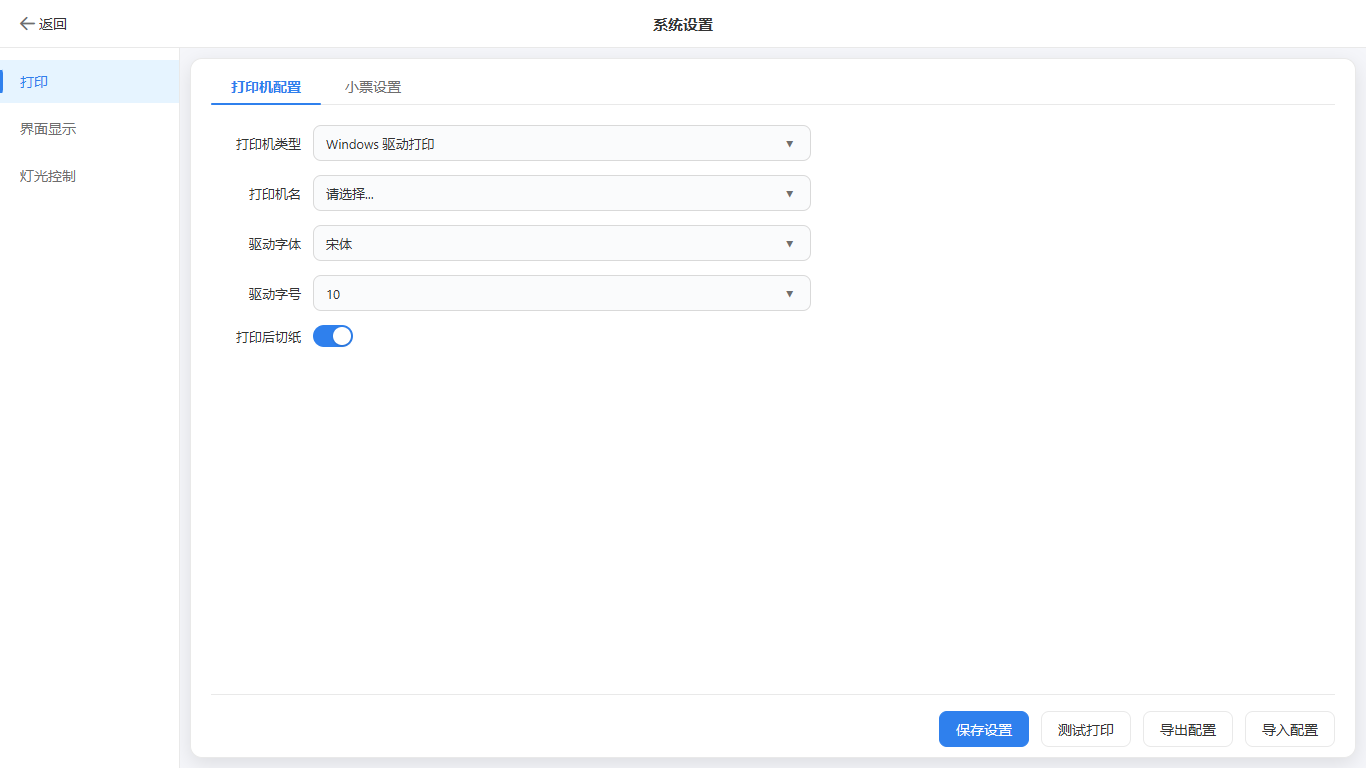Open 打印 in the sidebar
Image resolution: width=1366 pixels, height=768 pixels.
click(90, 81)
